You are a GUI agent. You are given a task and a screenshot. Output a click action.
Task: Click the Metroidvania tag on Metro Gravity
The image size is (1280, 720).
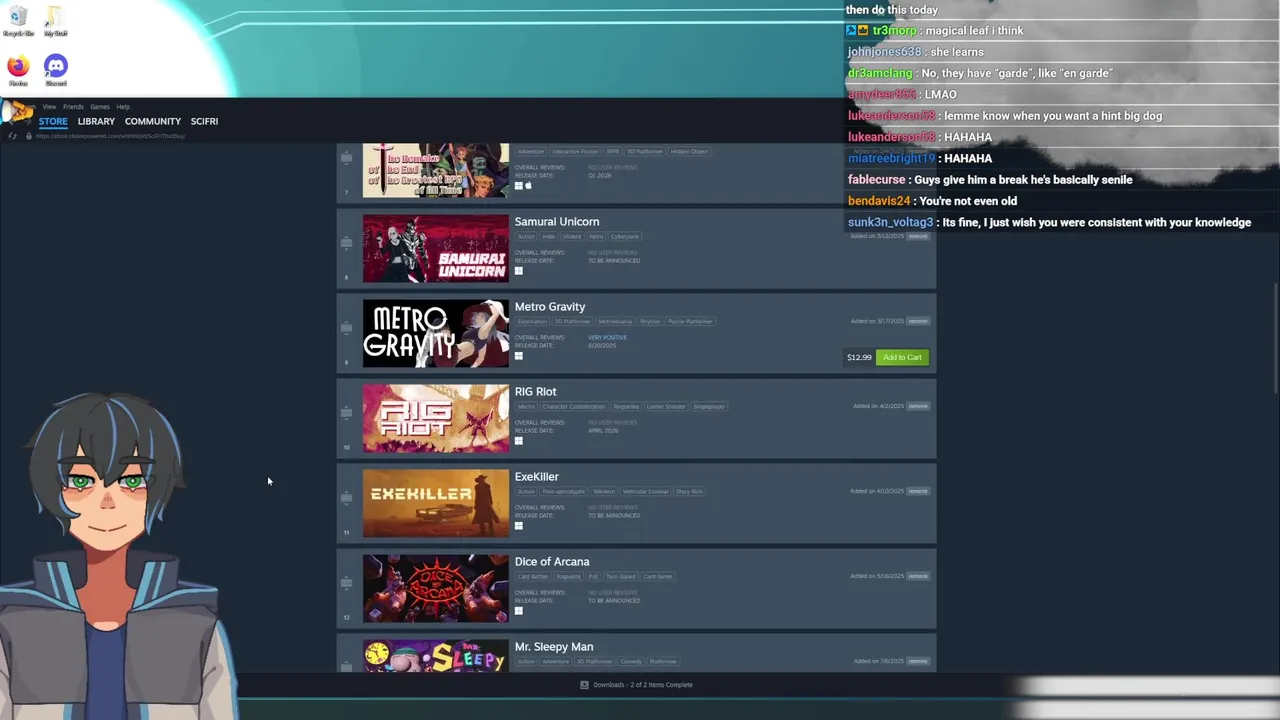[x=615, y=322]
